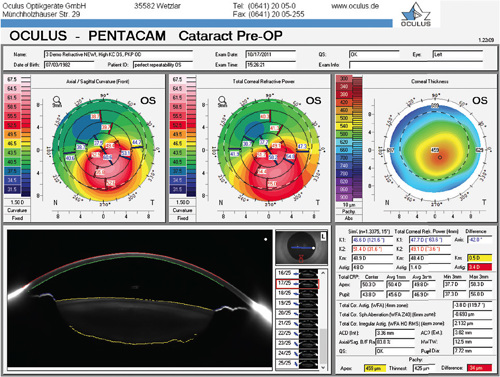The width and height of the screenshot is (500, 377).
Task: Click the Name input field
Action: click(x=118, y=54)
